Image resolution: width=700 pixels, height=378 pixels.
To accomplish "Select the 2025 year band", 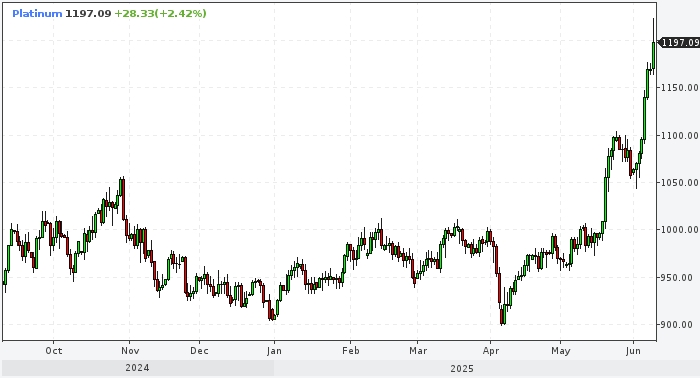I will coord(462,368).
